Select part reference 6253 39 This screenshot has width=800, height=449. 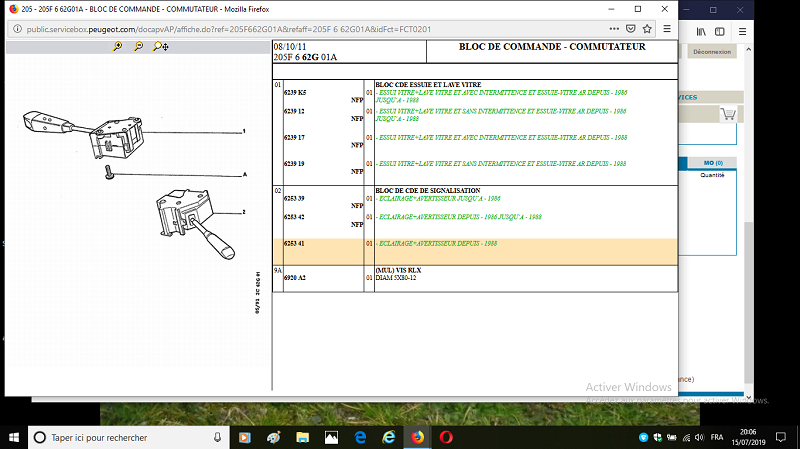coord(294,198)
